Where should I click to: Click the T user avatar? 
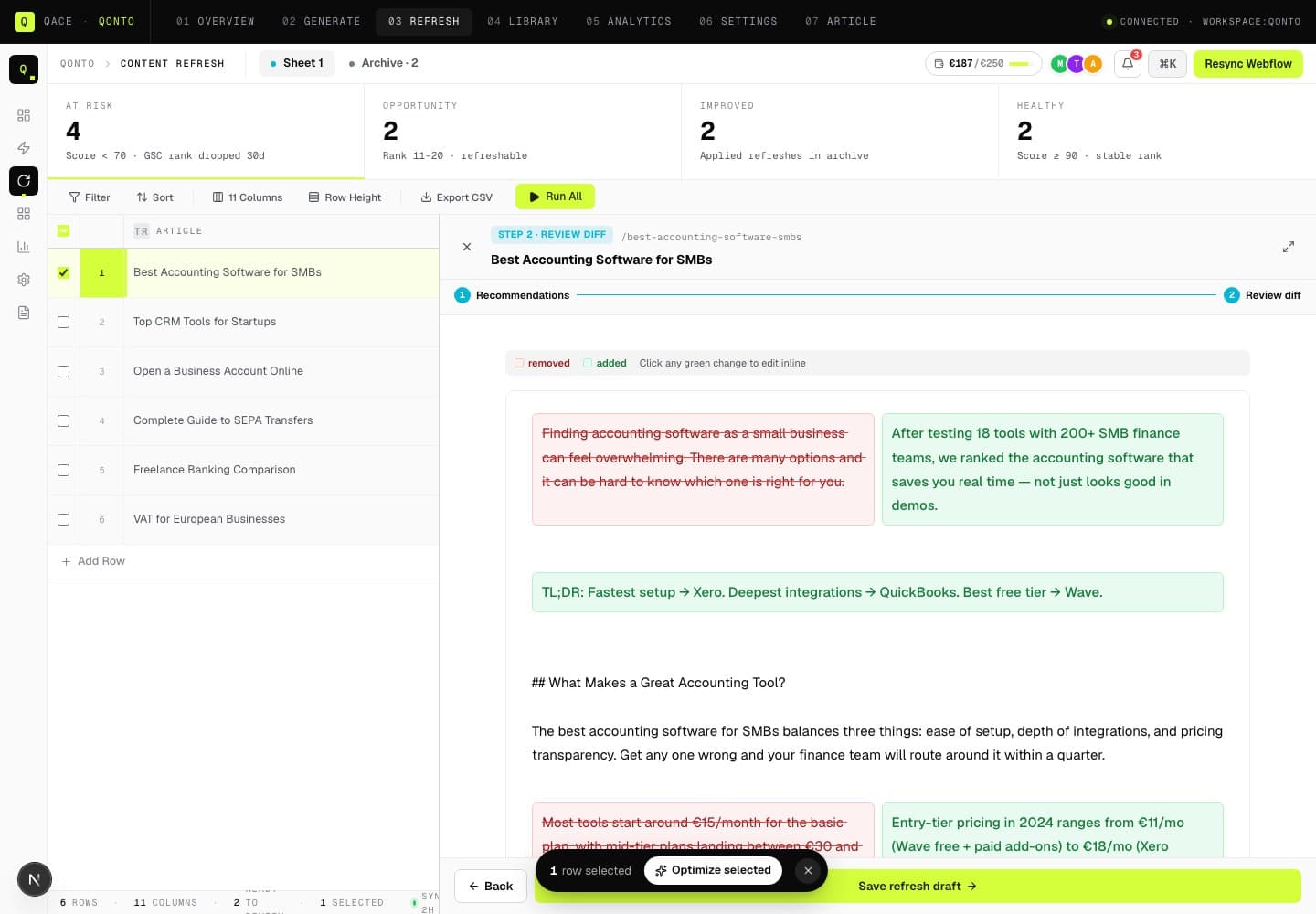coord(1077,64)
